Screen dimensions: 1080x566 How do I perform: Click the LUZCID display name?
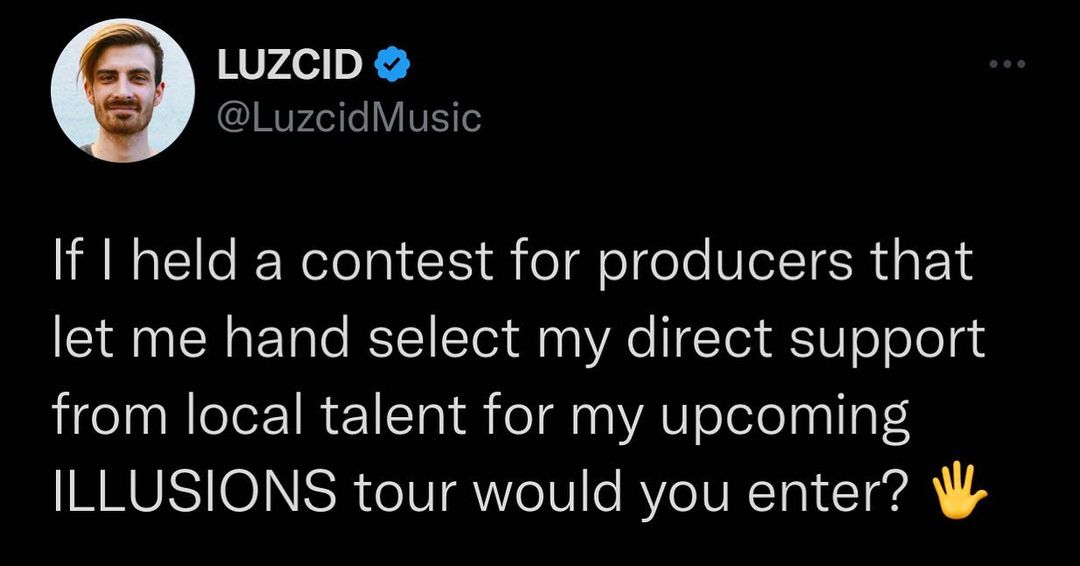click(290, 66)
